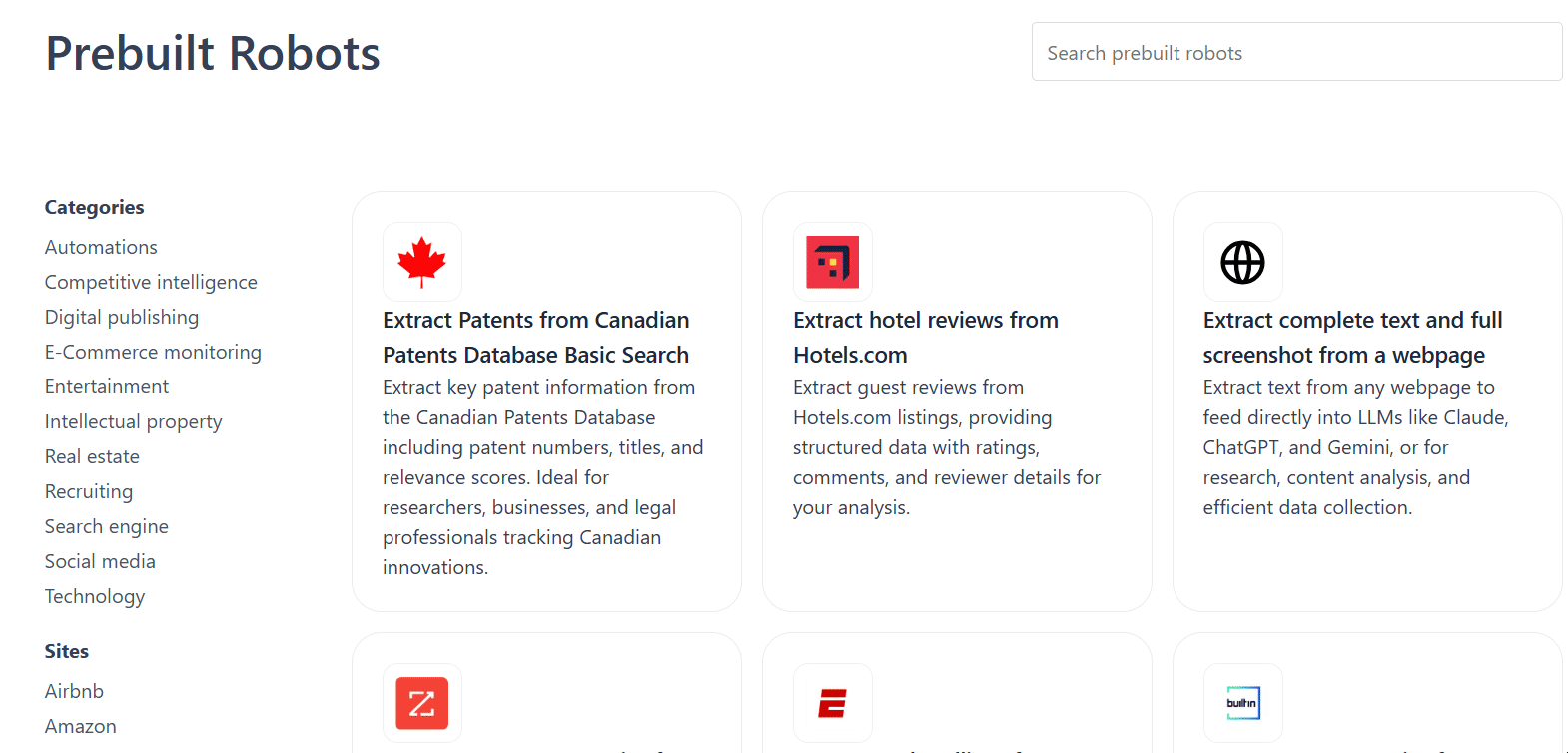Select the Competitive intelligence category
The height and width of the screenshot is (753, 1568).
151,282
